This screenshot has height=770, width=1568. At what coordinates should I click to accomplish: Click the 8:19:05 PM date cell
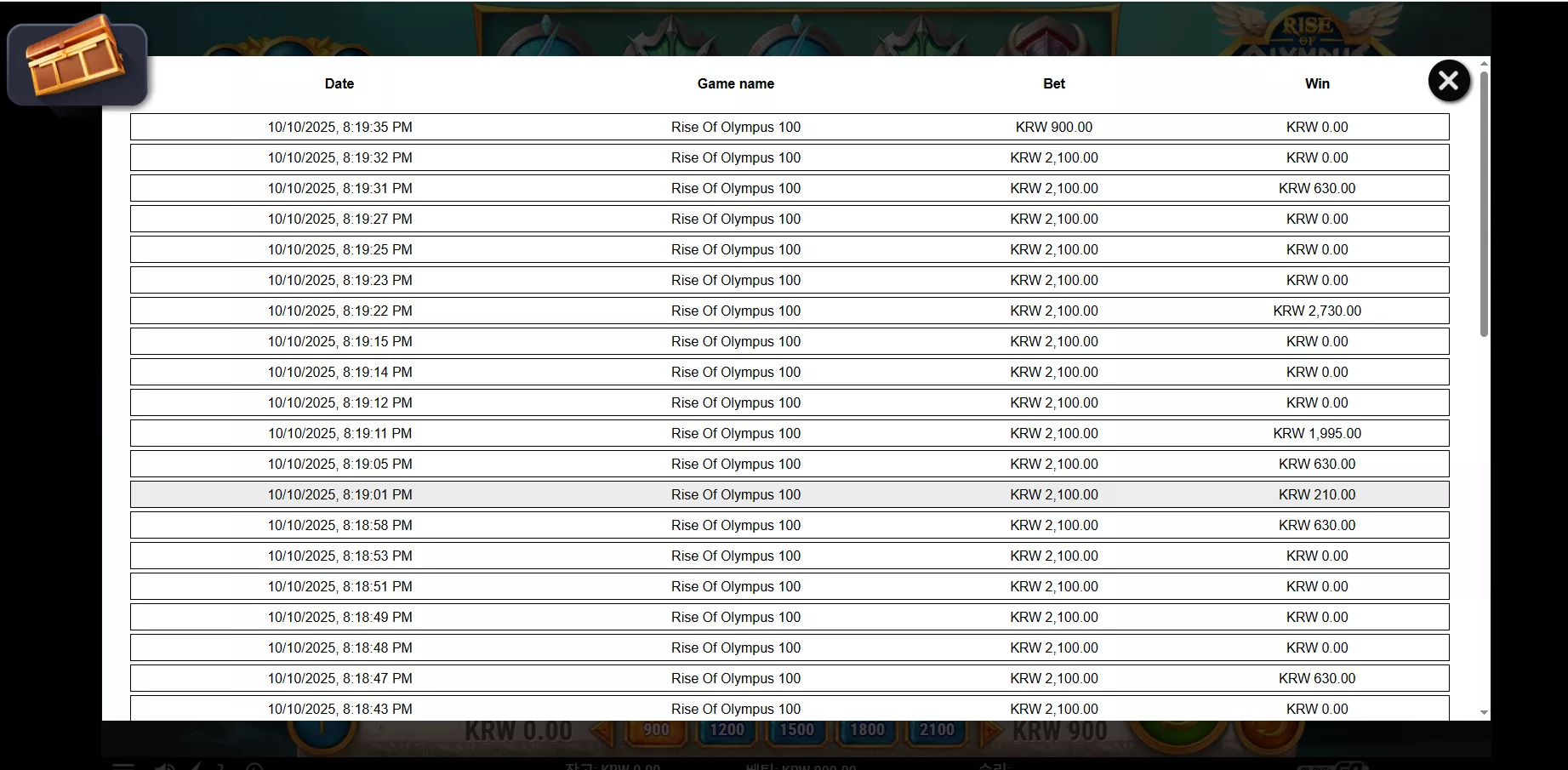tap(340, 464)
